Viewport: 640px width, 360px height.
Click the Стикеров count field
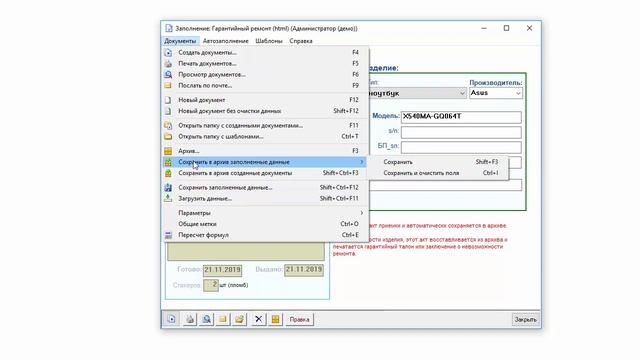tap(211, 285)
